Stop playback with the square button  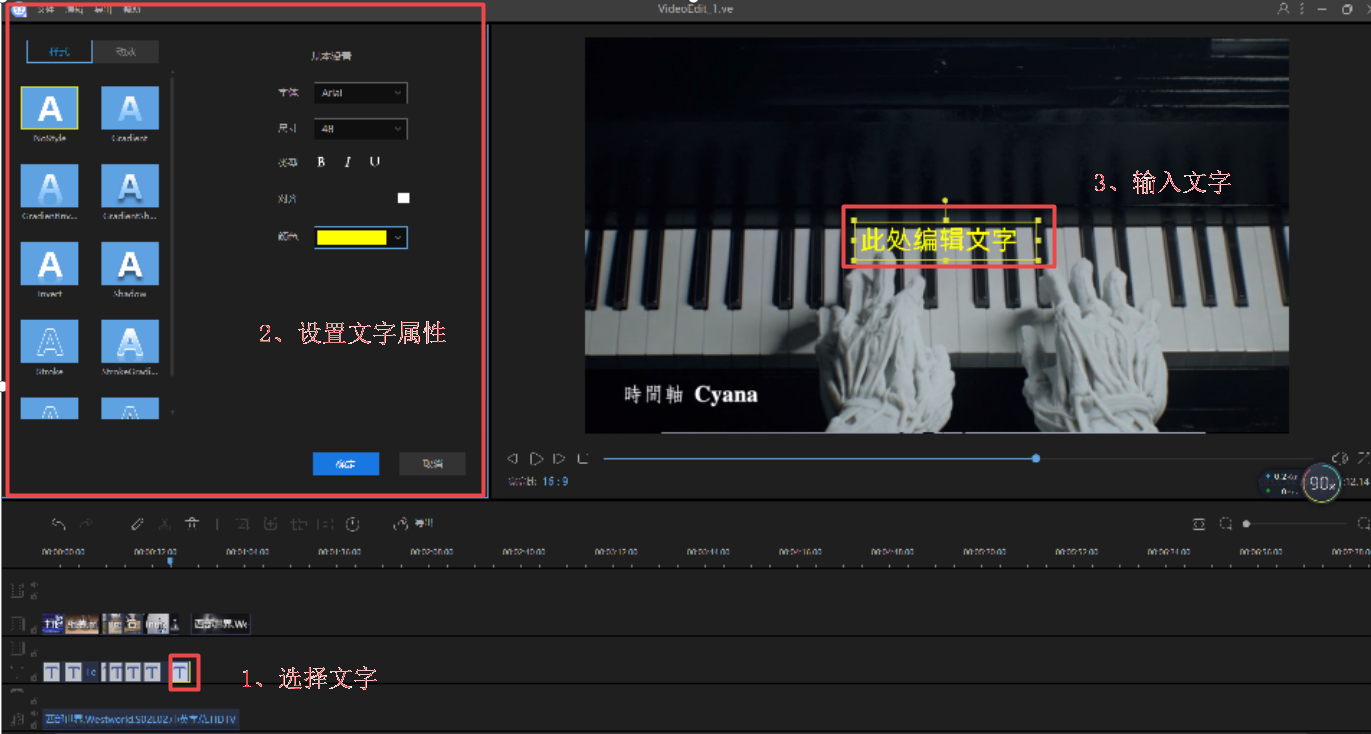tap(583, 458)
